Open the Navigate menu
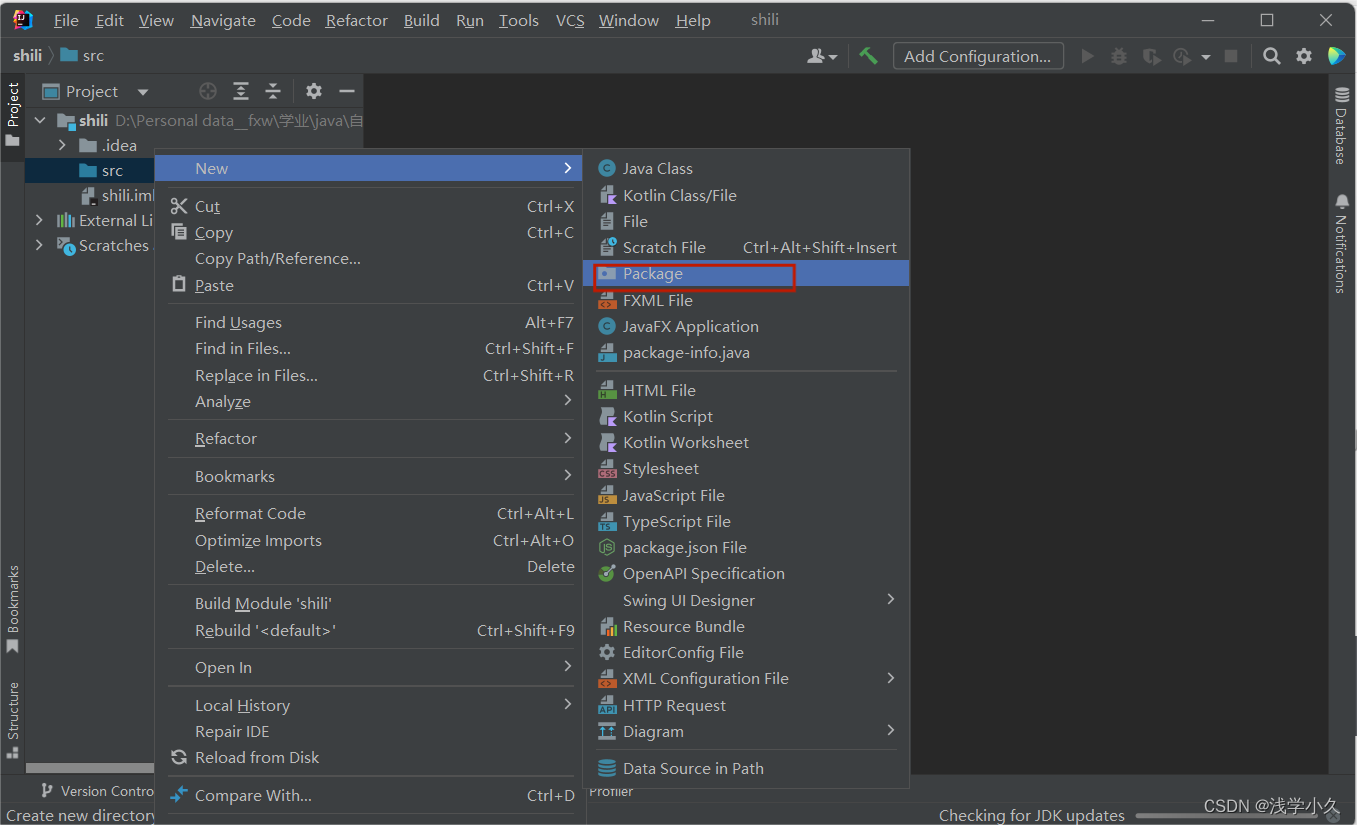The height and width of the screenshot is (825, 1357). 223,20
